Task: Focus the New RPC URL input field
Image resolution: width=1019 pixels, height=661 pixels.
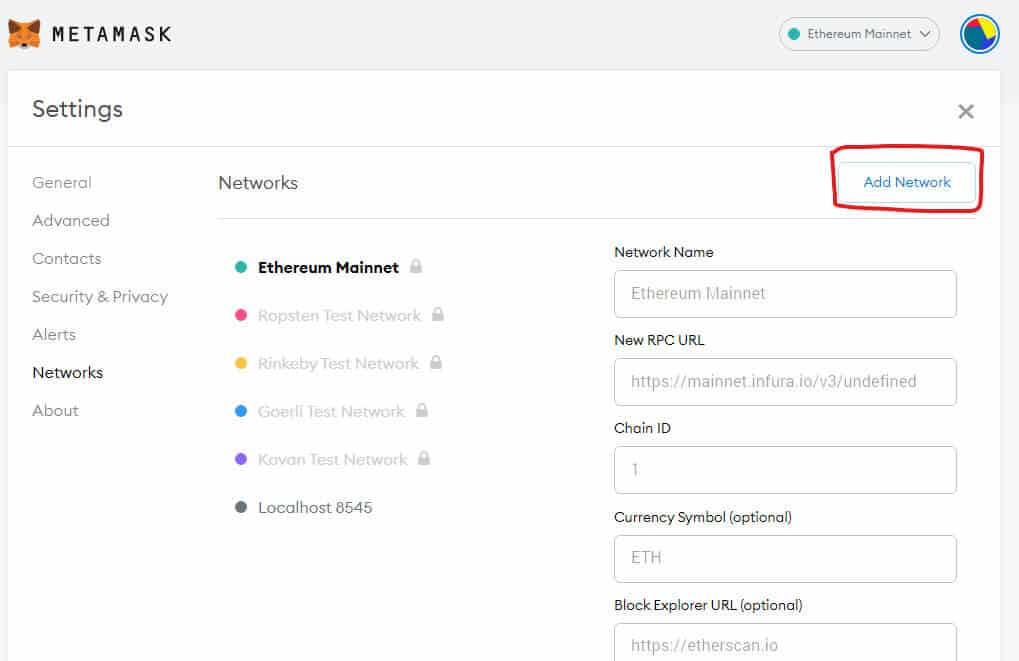Action: pos(785,382)
